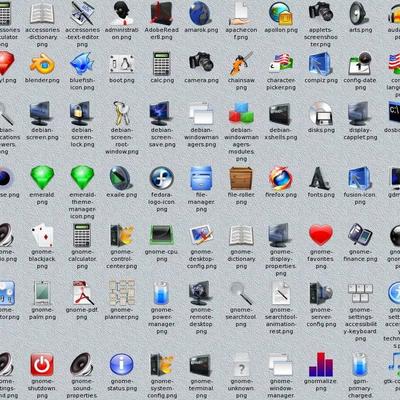The image size is (400, 400).
Task: Open the gnome-finance.png icon
Action: (360, 235)
